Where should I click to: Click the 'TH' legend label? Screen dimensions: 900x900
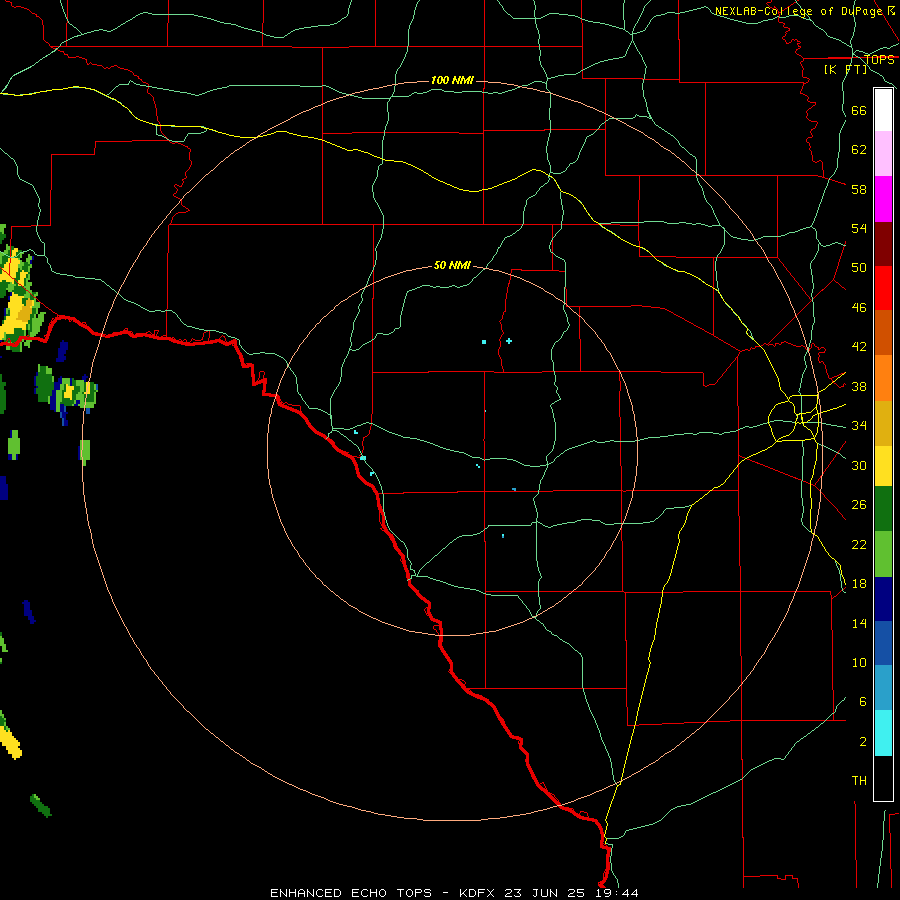(x=859, y=781)
